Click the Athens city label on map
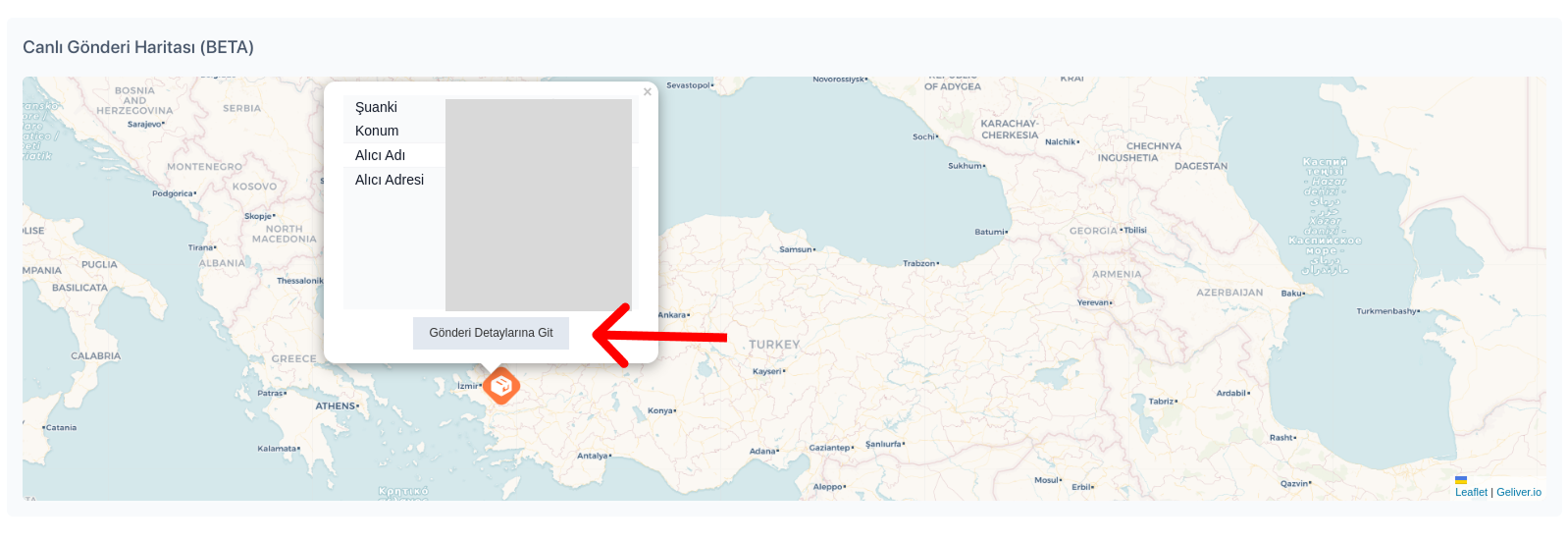 (337, 406)
